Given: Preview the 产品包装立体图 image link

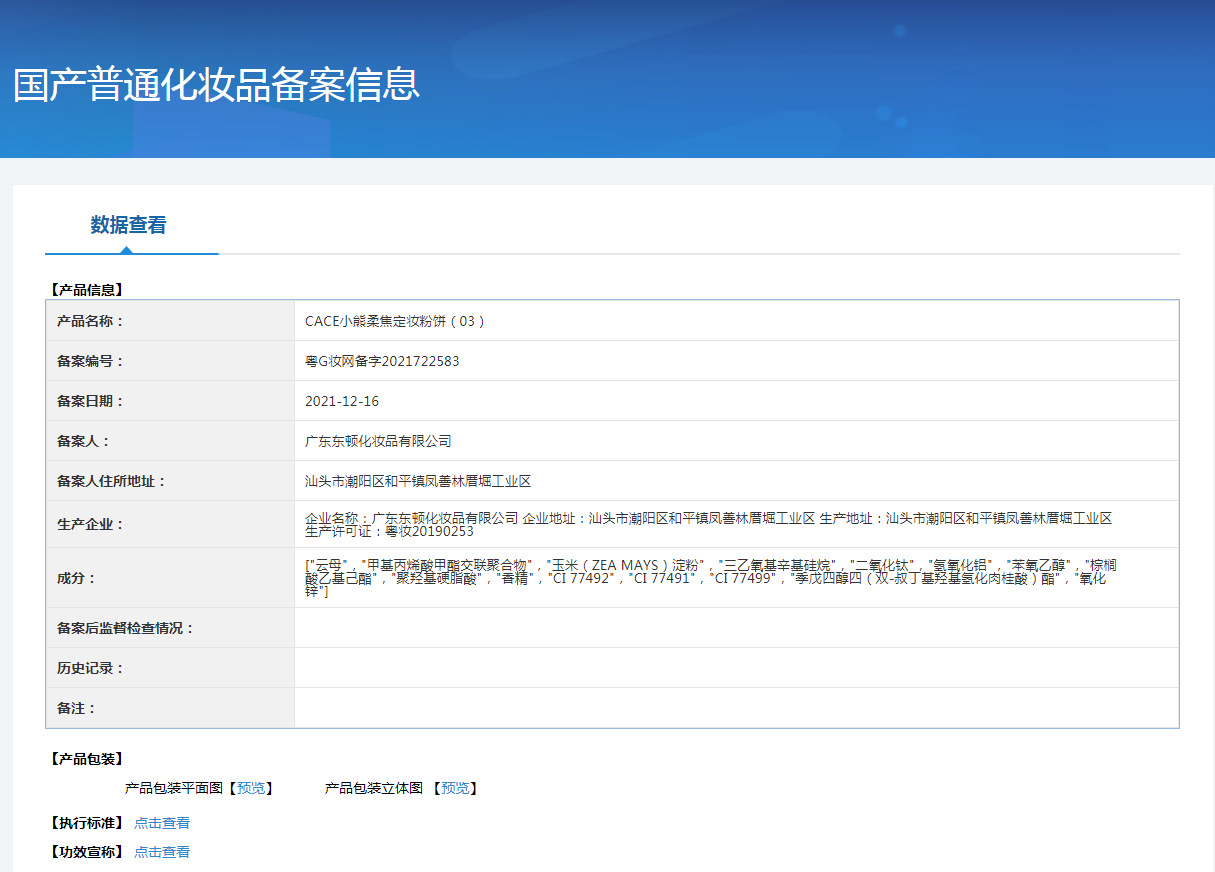Looking at the screenshot, I should (x=455, y=788).
